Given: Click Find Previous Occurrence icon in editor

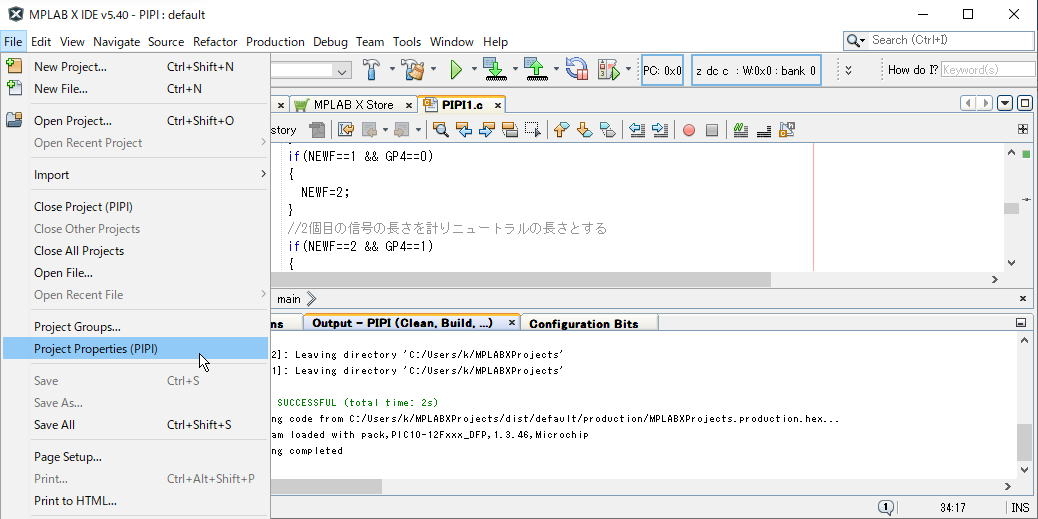Looking at the screenshot, I should (x=464, y=130).
